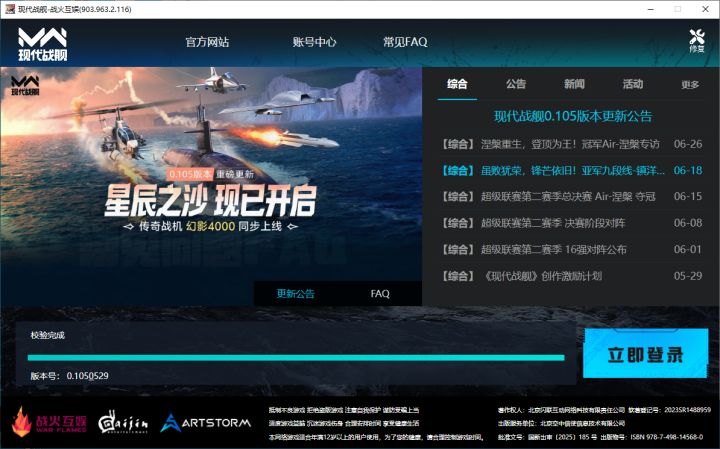Open news 超级联赛第二赛季 16强对阵公布

(x=571, y=249)
